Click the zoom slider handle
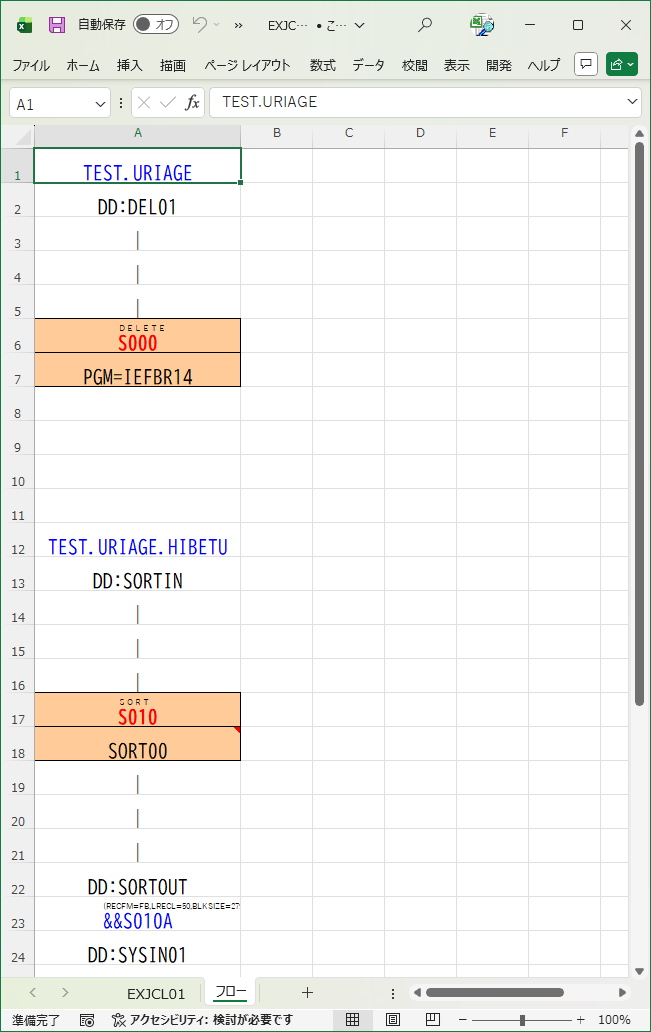Screen dimensions: 651x1032 coord(521,1020)
